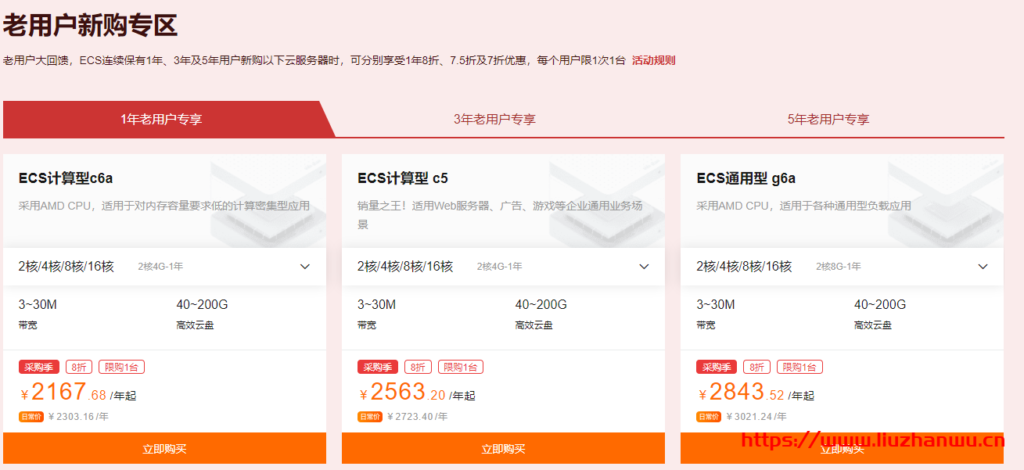Expand the ECS计算型 c5 core spec dropdown

click(x=645, y=267)
